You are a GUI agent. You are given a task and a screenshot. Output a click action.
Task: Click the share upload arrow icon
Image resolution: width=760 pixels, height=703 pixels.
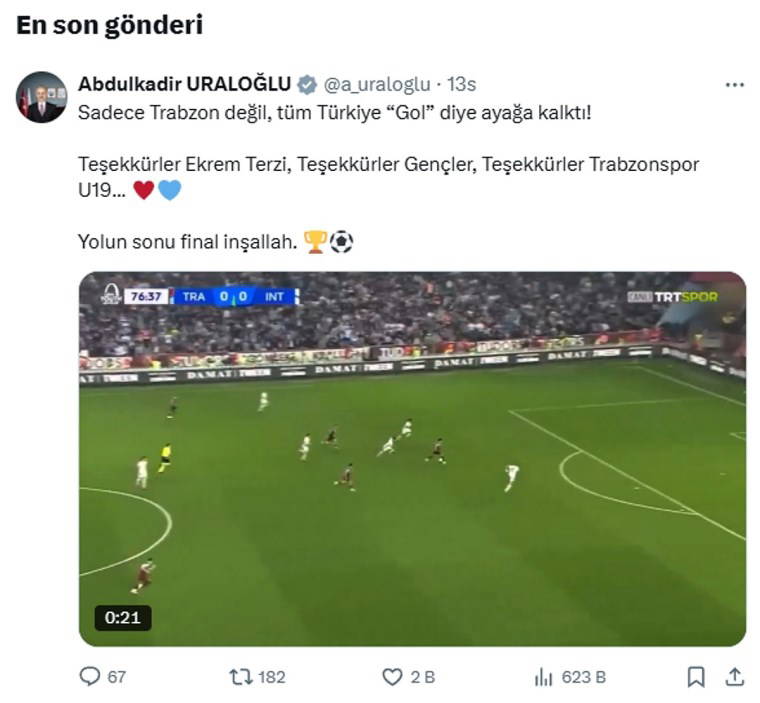coord(734,677)
